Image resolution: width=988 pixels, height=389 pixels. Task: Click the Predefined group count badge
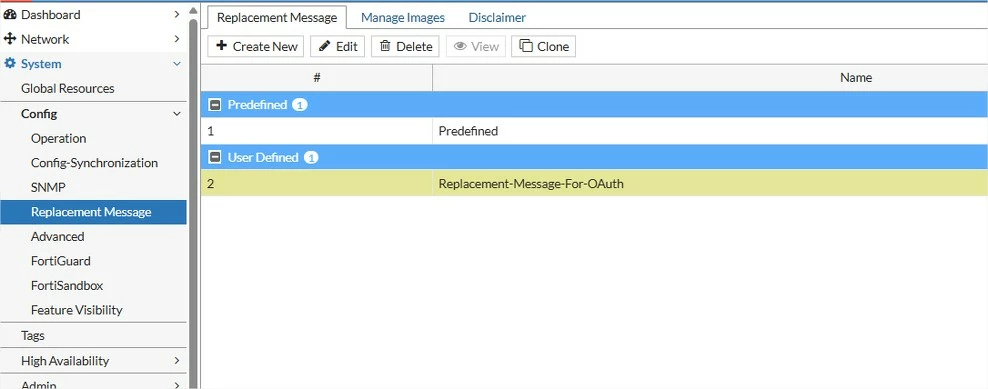[300, 105]
